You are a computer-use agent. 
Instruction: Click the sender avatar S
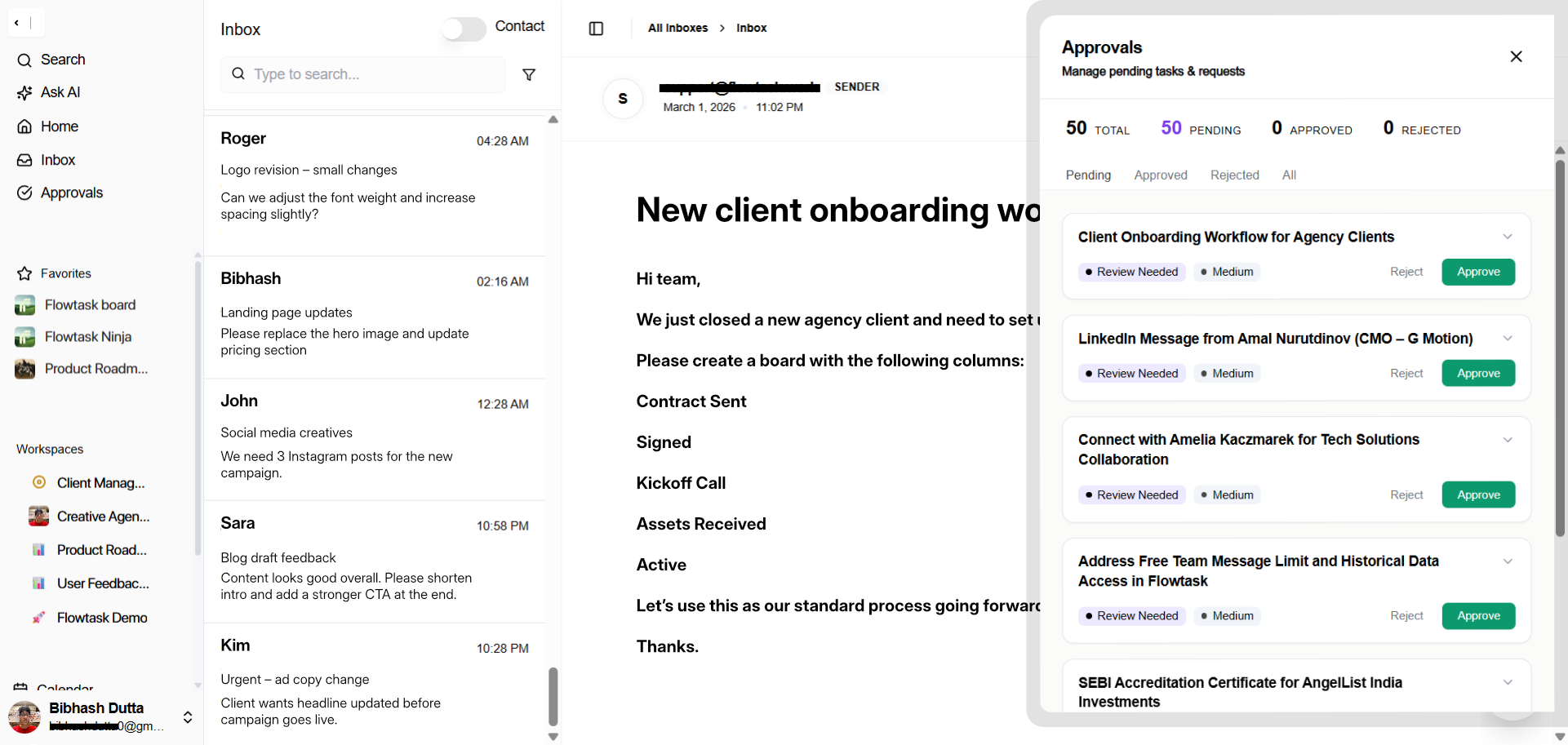tap(623, 99)
